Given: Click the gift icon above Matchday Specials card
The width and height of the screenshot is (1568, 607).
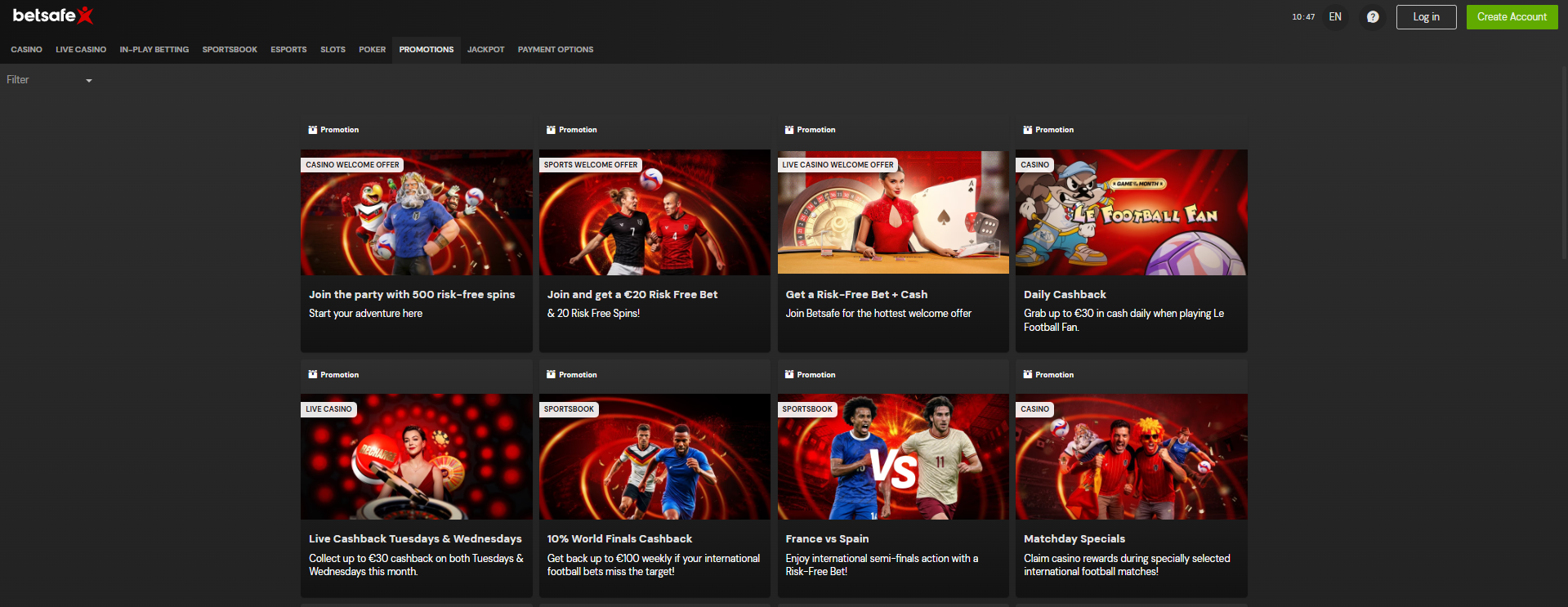Looking at the screenshot, I should coord(1028,374).
